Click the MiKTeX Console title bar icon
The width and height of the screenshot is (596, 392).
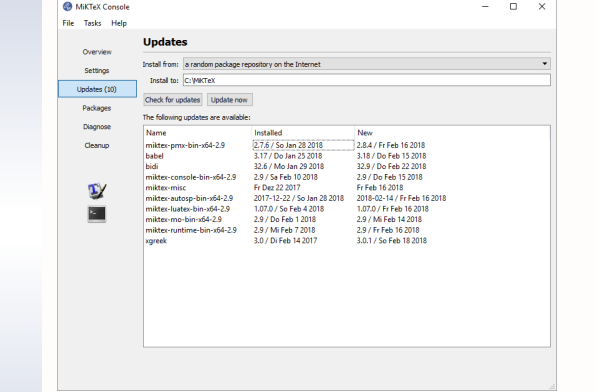[x=67, y=6]
